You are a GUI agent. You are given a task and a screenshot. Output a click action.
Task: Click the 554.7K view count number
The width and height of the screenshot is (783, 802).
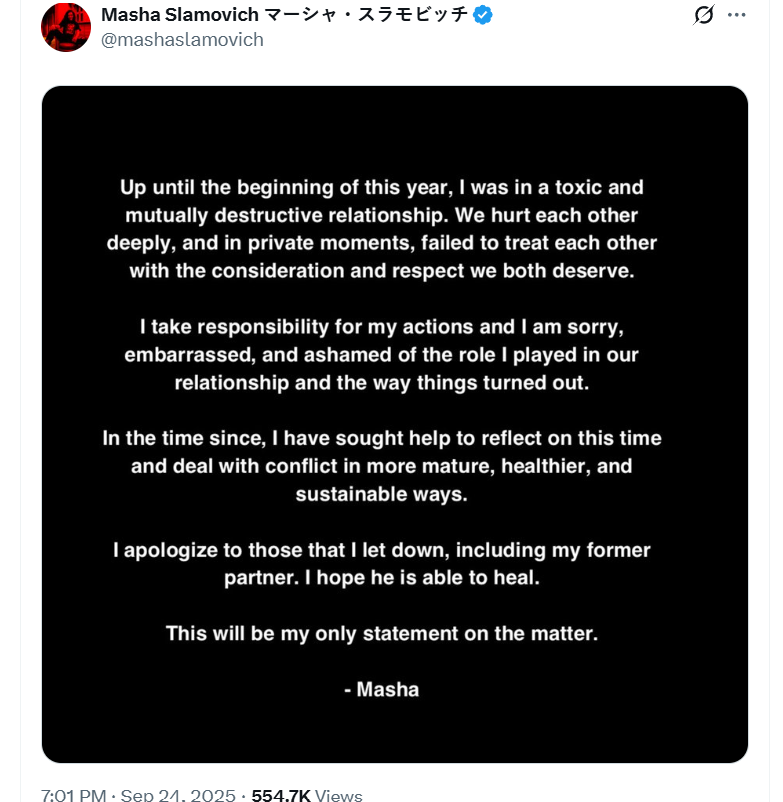[281, 796]
